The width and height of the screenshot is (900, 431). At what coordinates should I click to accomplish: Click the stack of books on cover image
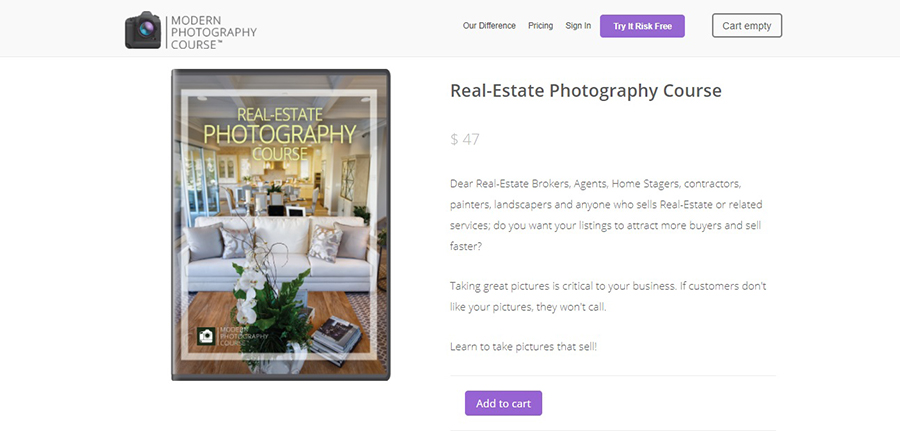point(336,339)
